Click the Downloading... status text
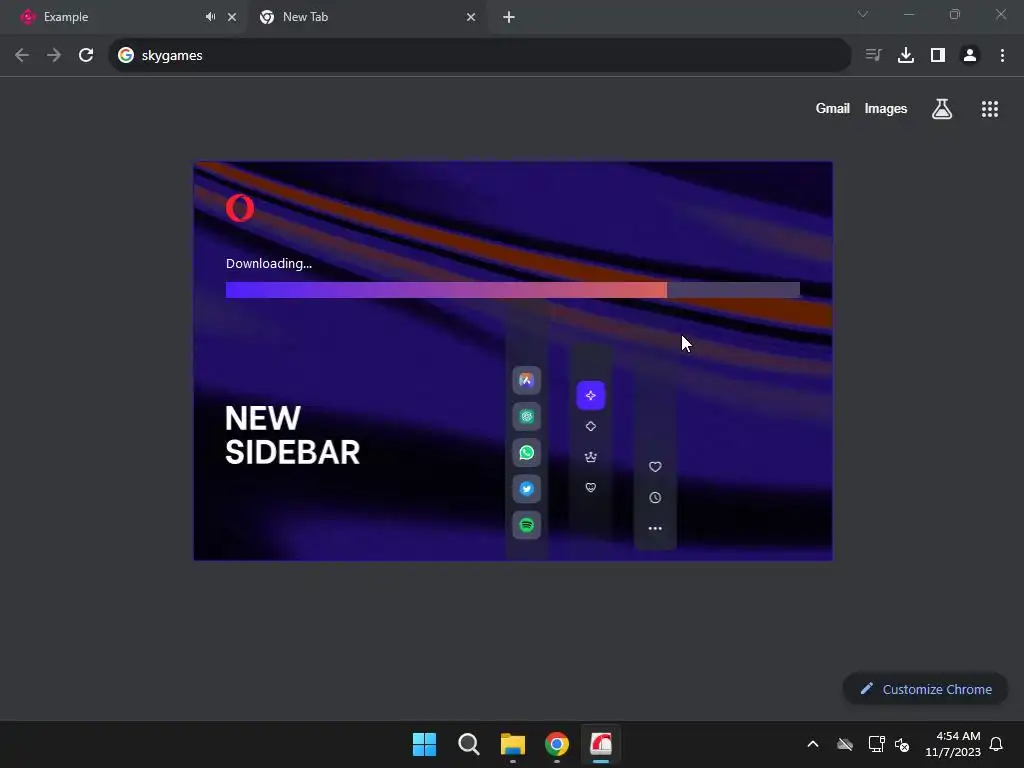This screenshot has height=768, width=1024. [268, 263]
